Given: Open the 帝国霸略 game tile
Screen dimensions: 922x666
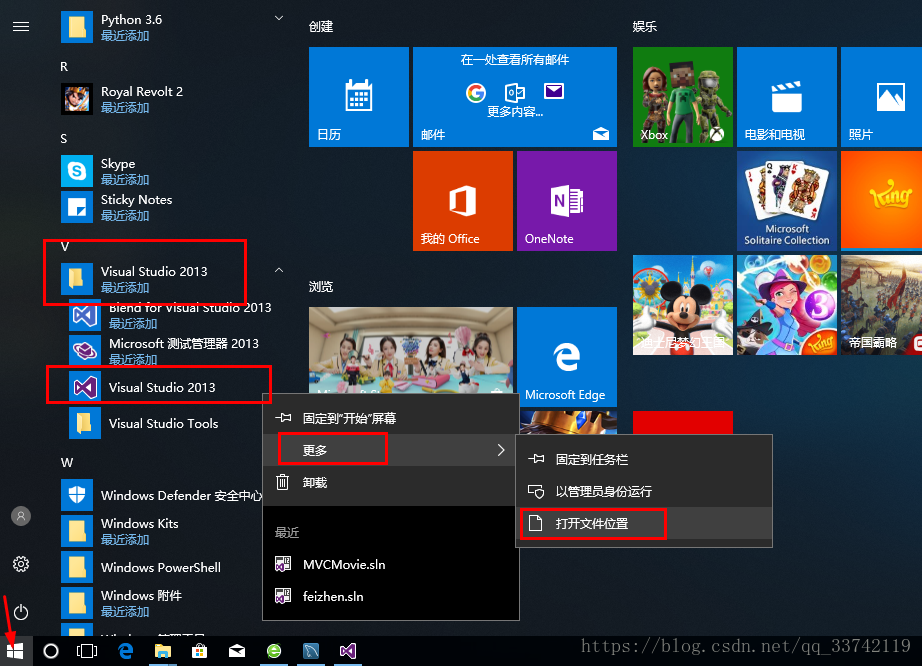Looking at the screenshot, I should point(881,305).
